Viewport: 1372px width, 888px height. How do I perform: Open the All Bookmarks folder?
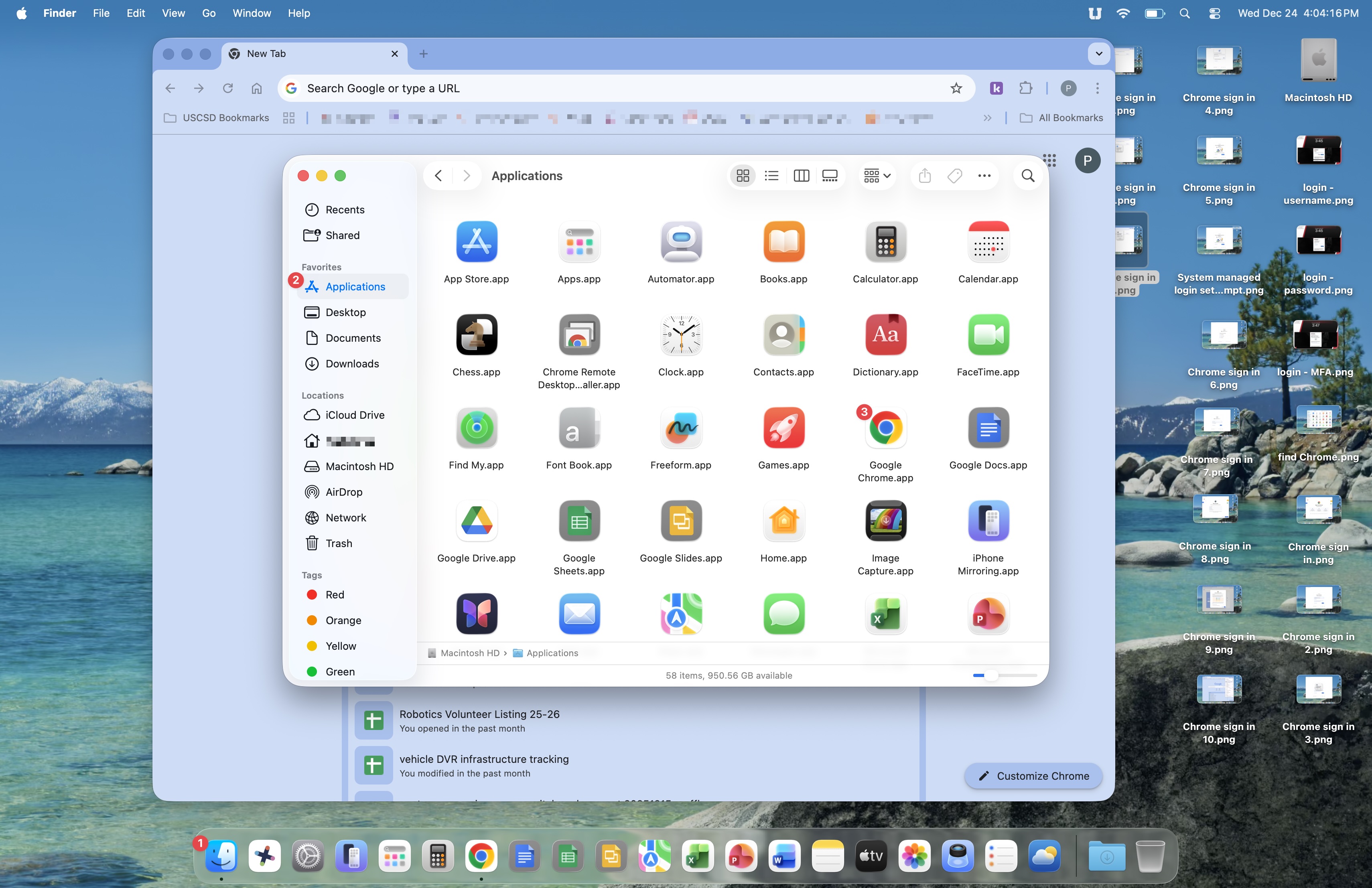1061,118
